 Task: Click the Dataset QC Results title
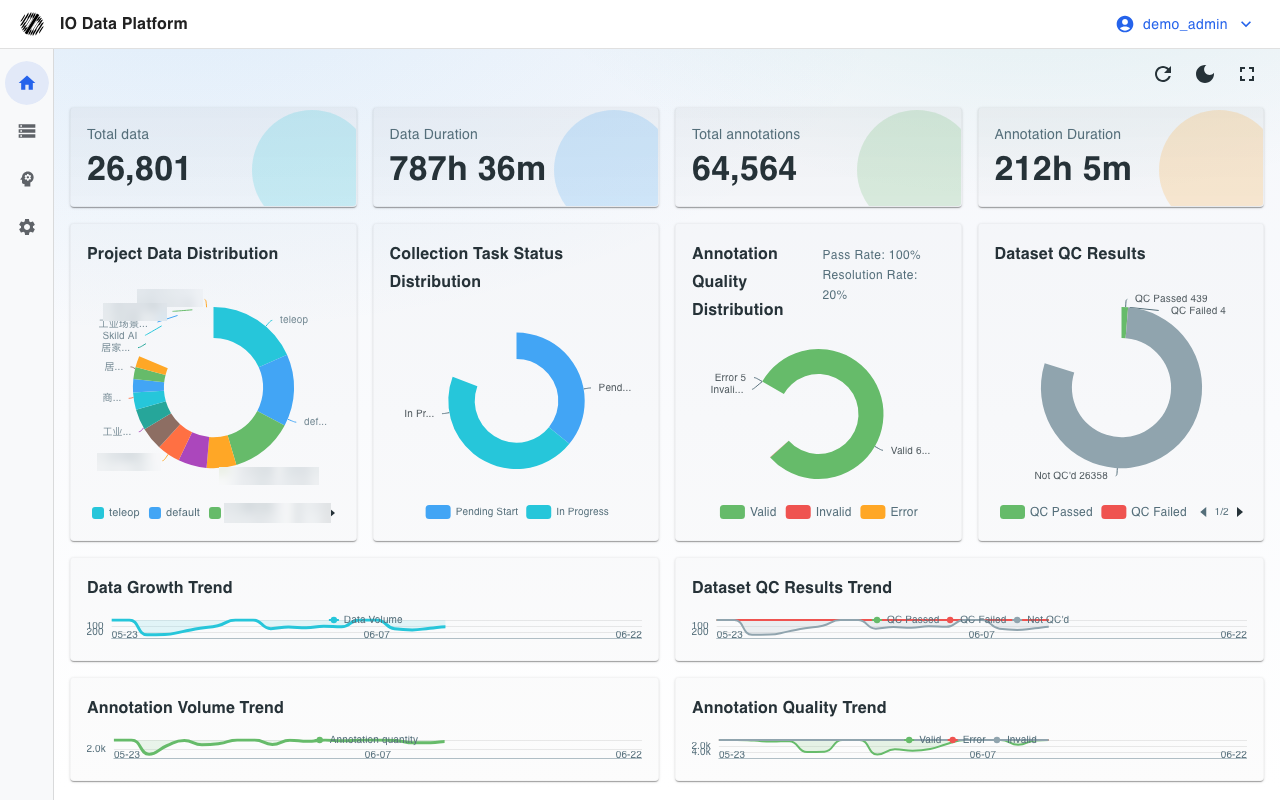point(1070,253)
